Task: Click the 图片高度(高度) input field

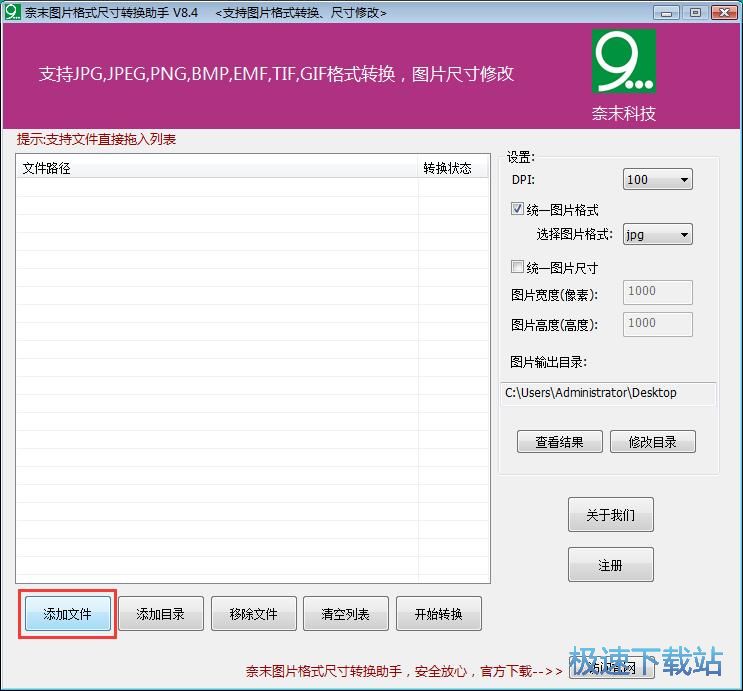Action: (x=658, y=324)
